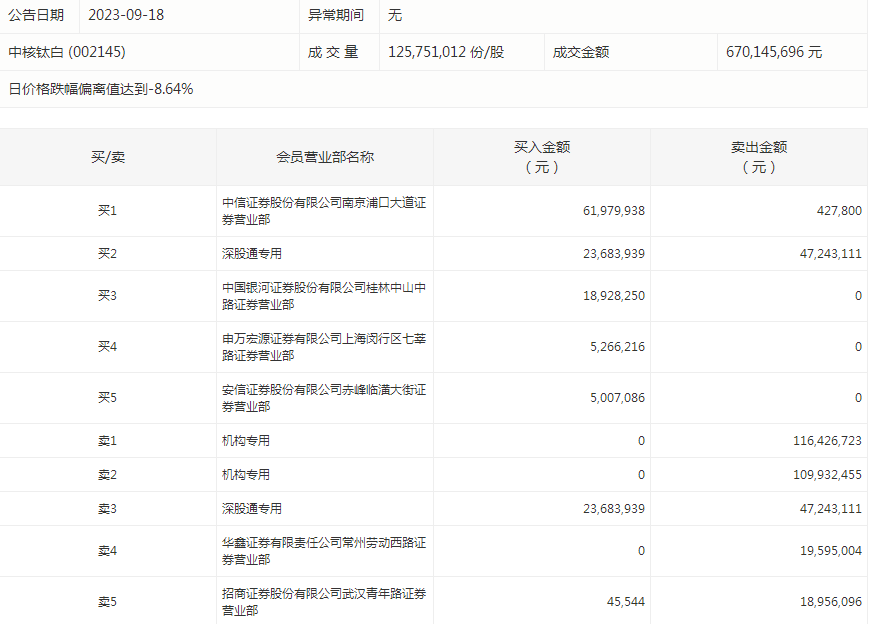Click the announcement date 2023-09-18
The height and width of the screenshot is (624, 880).
[x=126, y=15]
